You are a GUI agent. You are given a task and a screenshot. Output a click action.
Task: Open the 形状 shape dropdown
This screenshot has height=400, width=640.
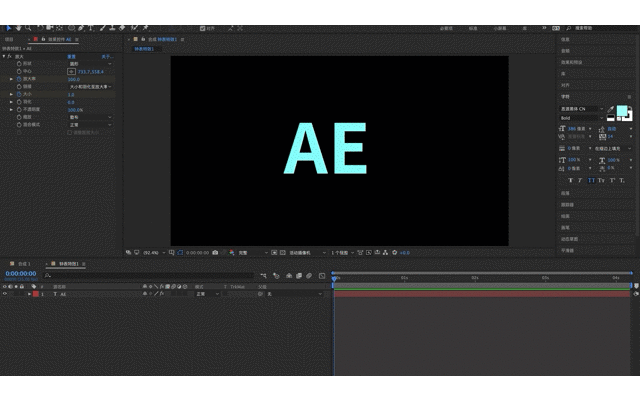click(x=90, y=64)
